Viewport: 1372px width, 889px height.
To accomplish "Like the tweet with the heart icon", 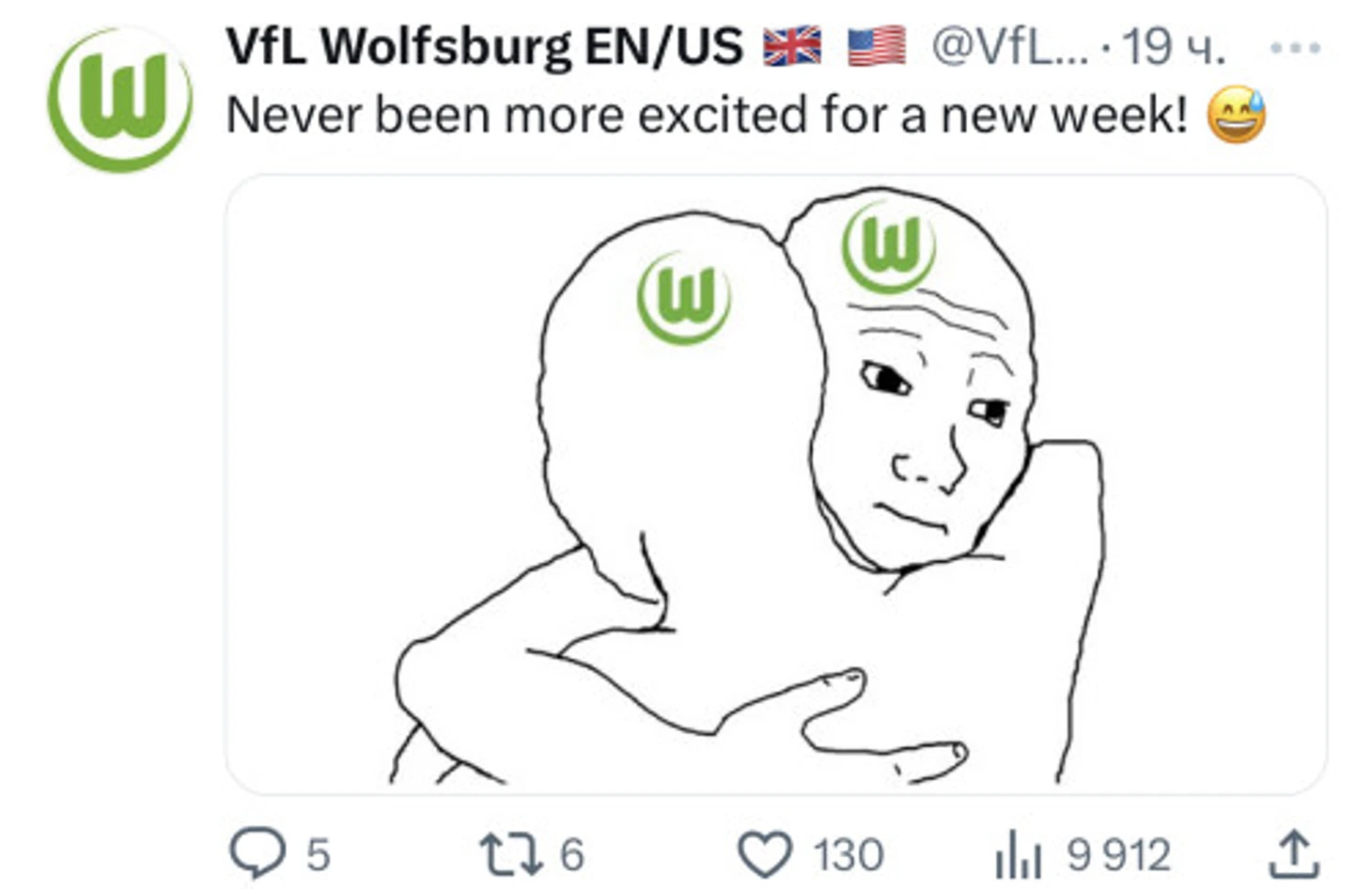I will pos(764,855).
